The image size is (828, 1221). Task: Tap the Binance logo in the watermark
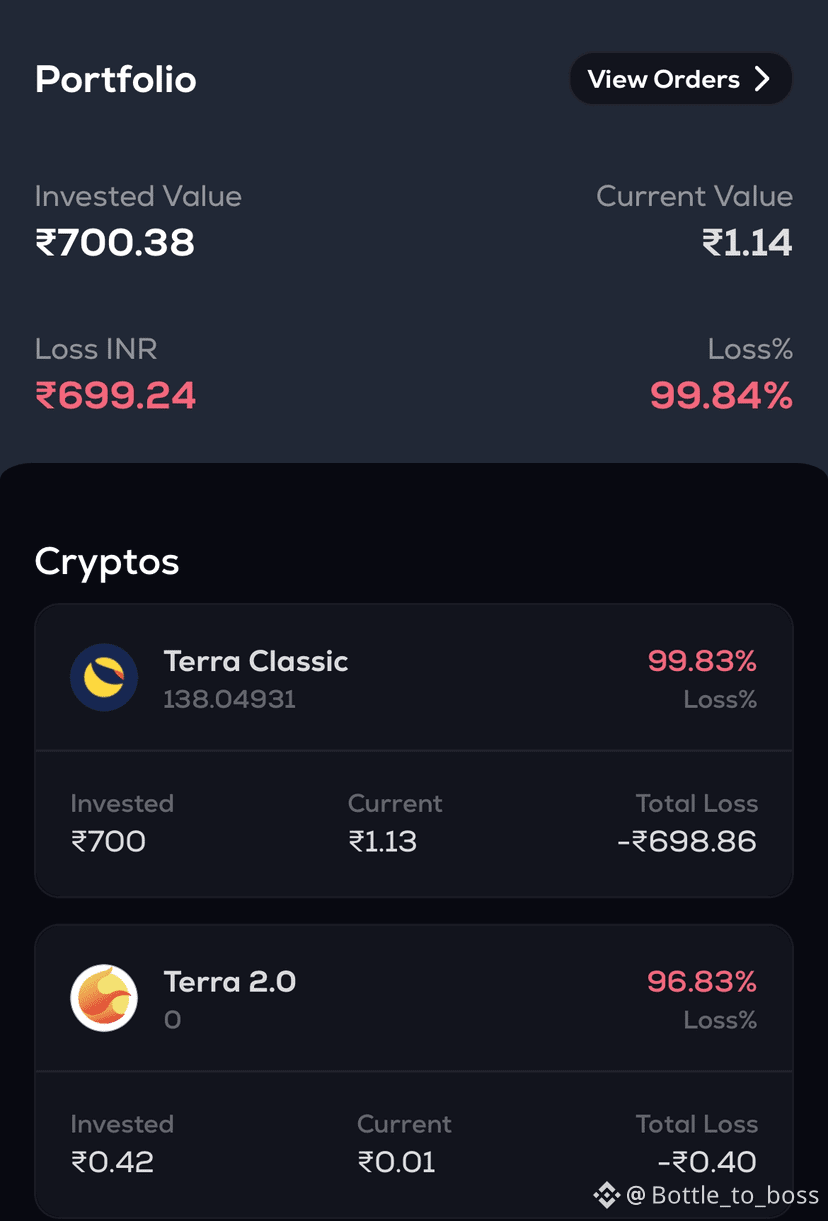pyautogui.click(x=606, y=1194)
